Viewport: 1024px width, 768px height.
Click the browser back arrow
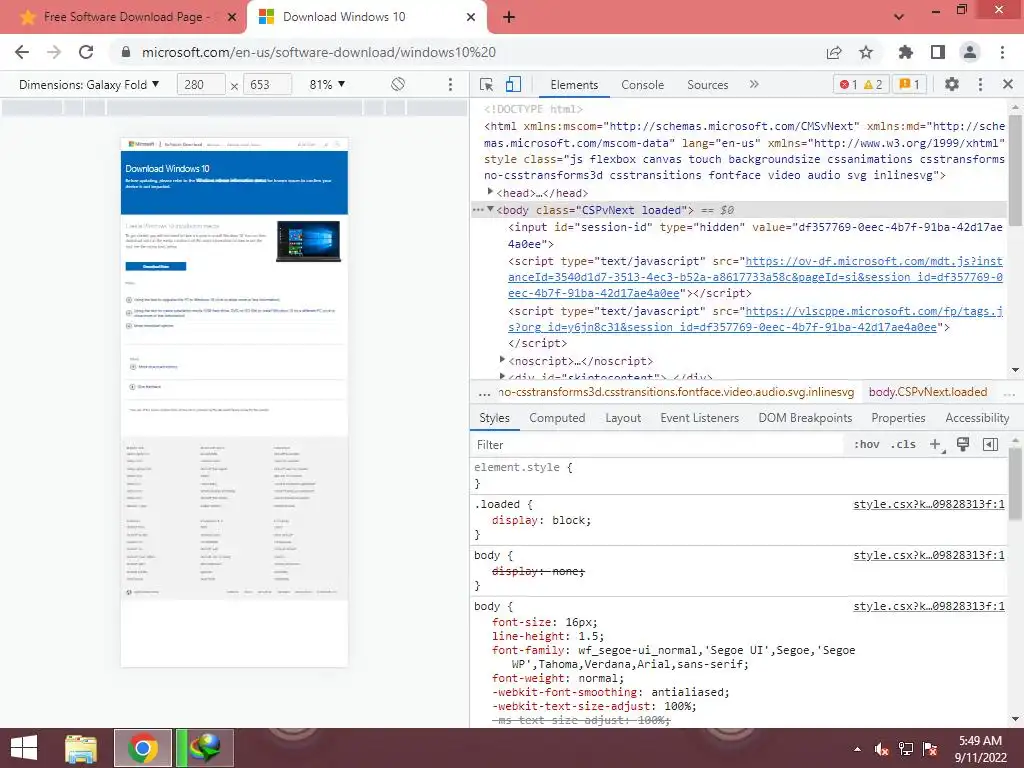tap(22, 52)
